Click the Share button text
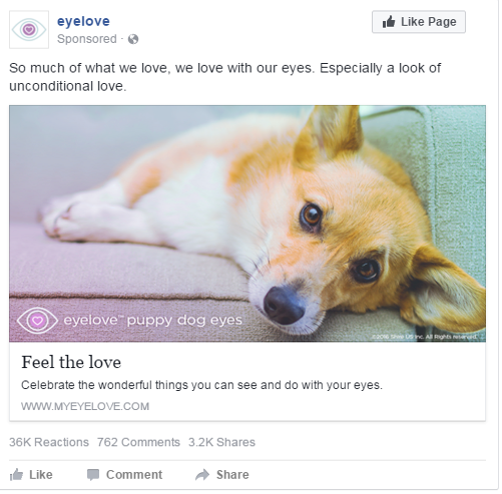 coord(232,475)
